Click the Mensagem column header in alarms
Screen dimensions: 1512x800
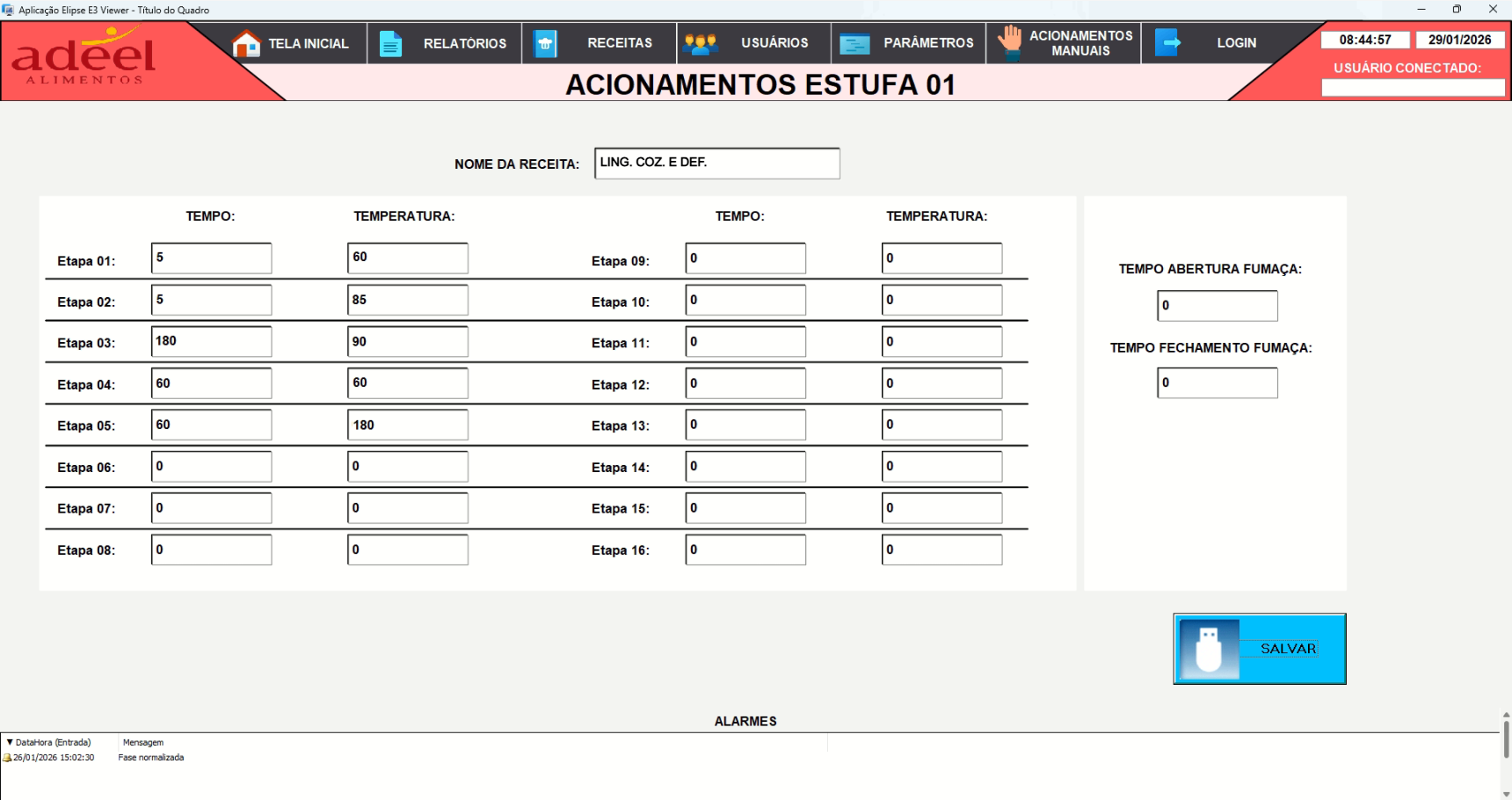pyautogui.click(x=143, y=743)
